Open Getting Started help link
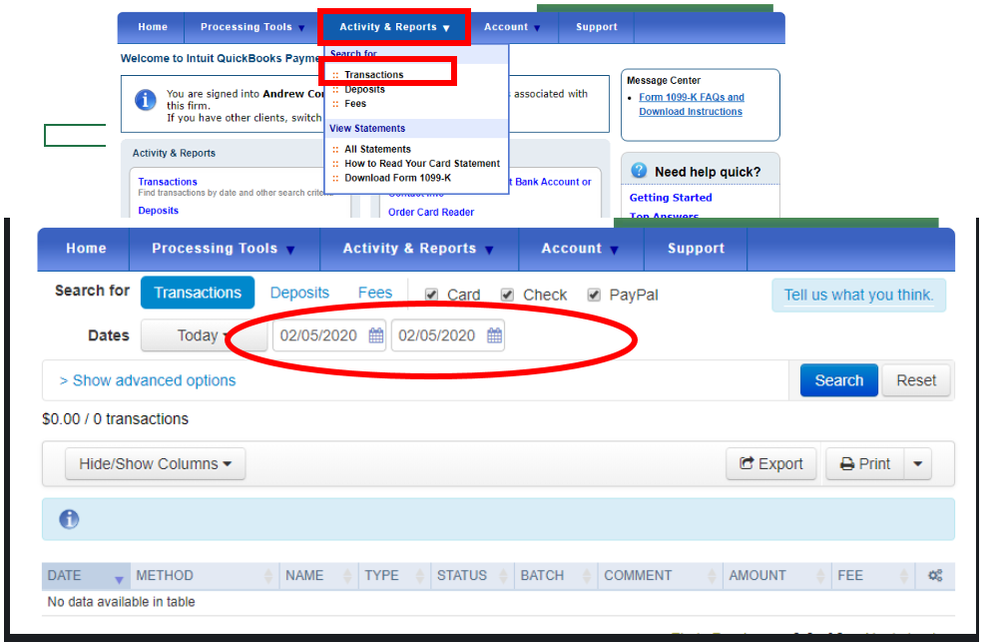This screenshot has height=642, width=999. click(x=670, y=197)
